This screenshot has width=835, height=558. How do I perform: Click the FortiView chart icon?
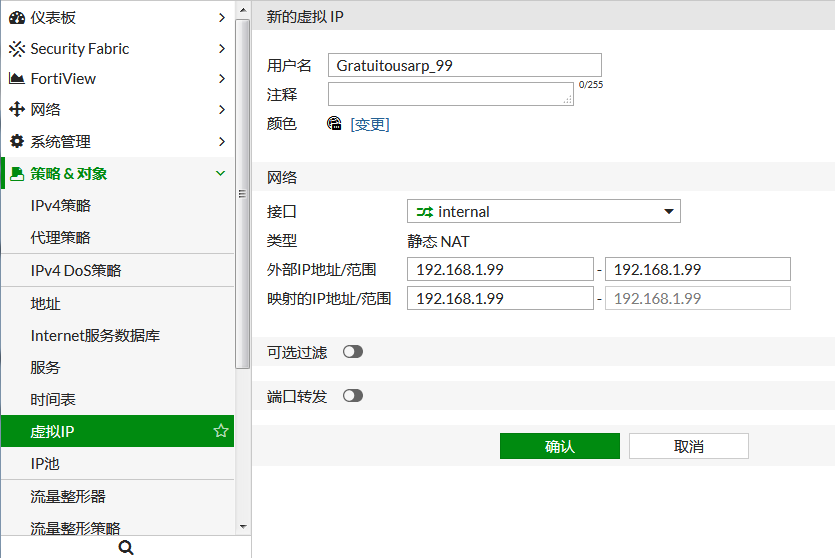[17, 79]
